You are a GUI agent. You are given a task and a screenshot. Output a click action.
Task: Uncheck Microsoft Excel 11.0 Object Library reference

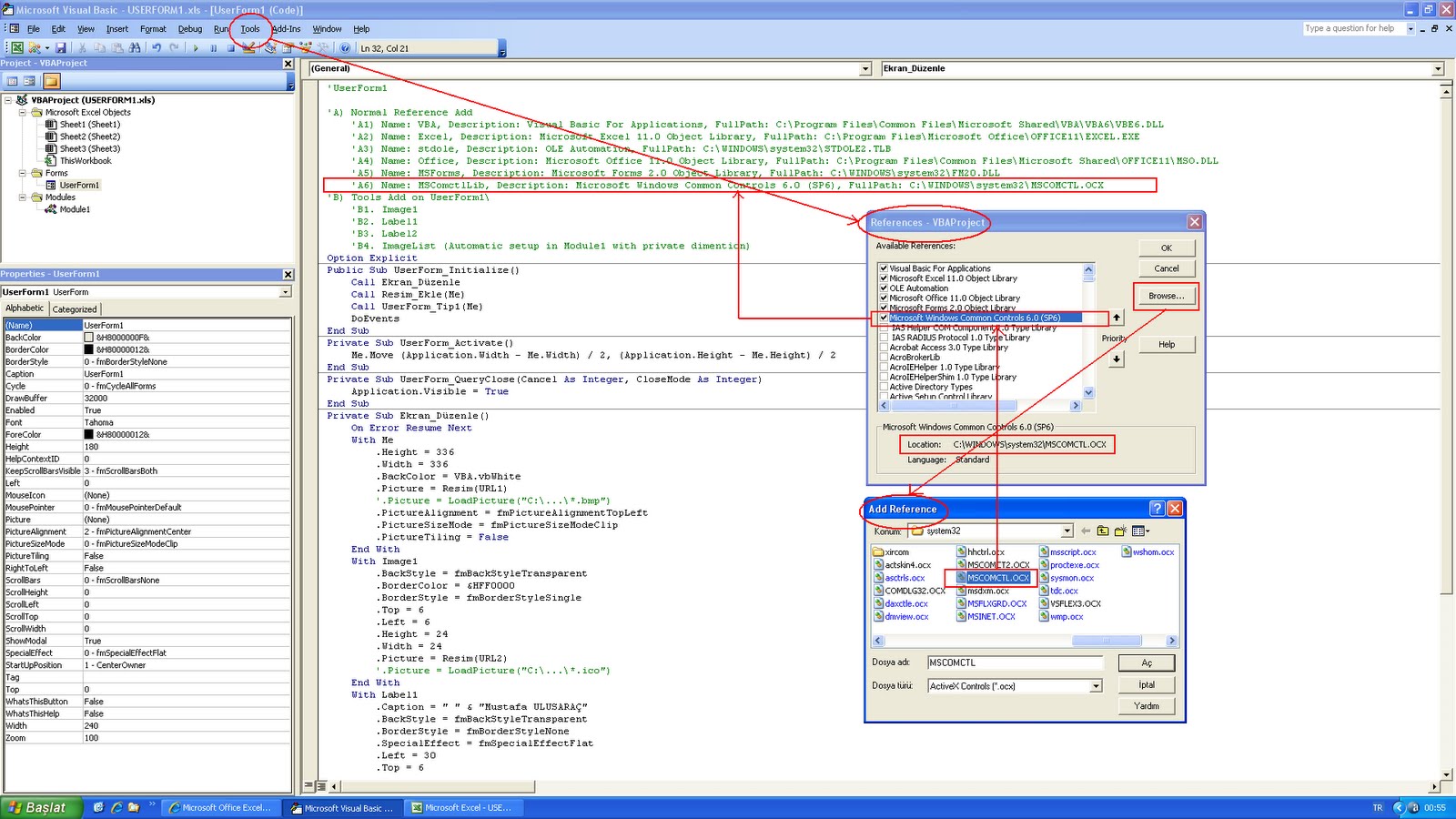point(884,278)
